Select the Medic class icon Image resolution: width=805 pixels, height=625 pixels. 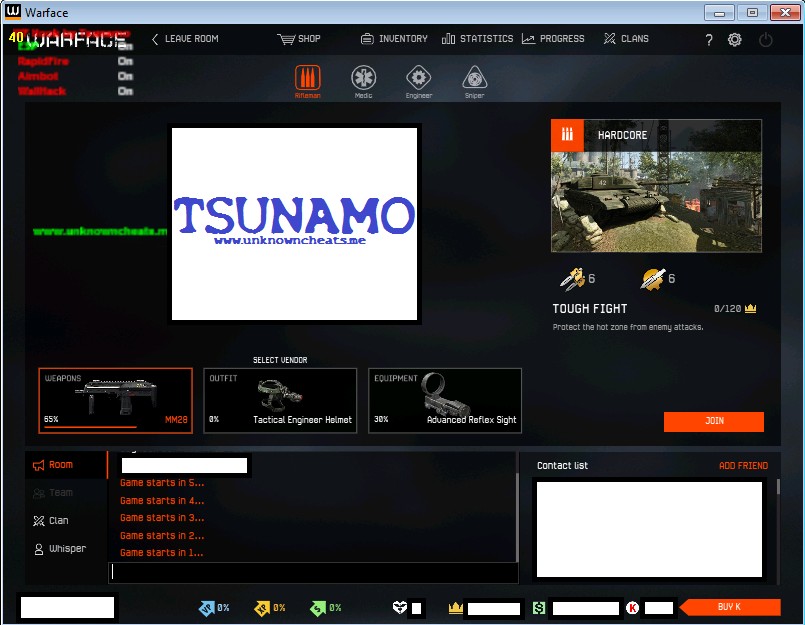click(363, 78)
